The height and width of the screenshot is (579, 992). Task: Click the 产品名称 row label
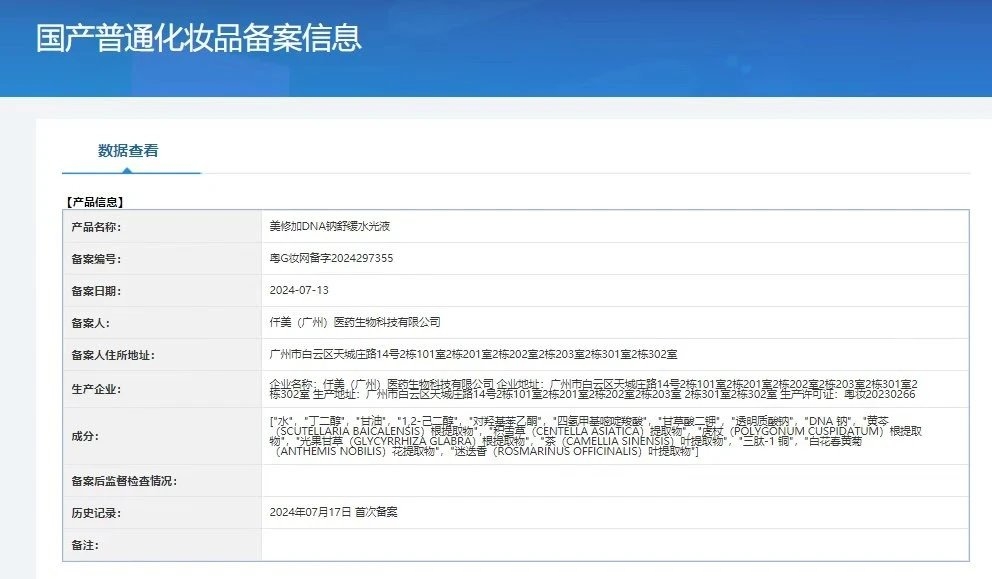pos(96,227)
